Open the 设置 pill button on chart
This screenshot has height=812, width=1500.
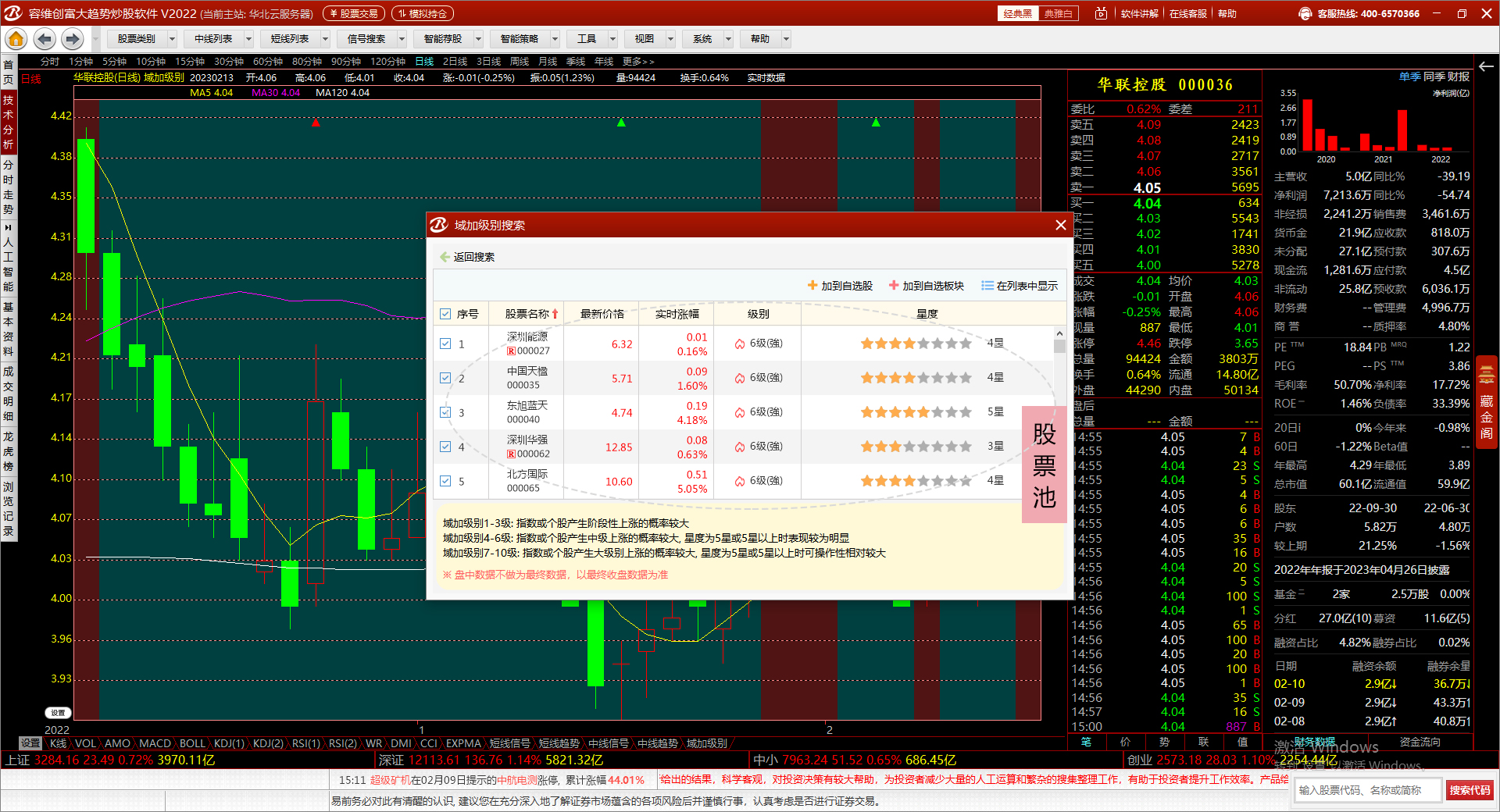(x=58, y=713)
